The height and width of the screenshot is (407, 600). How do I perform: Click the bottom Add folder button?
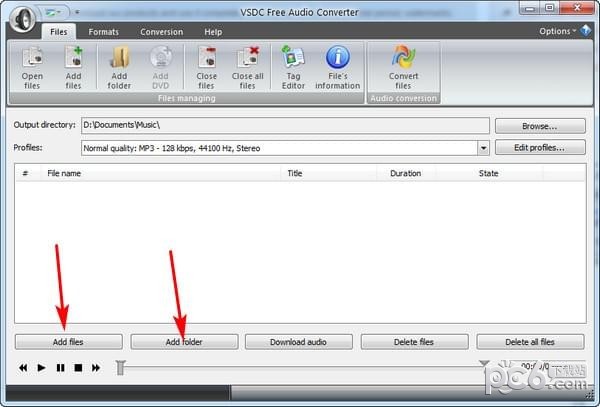[184, 342]
